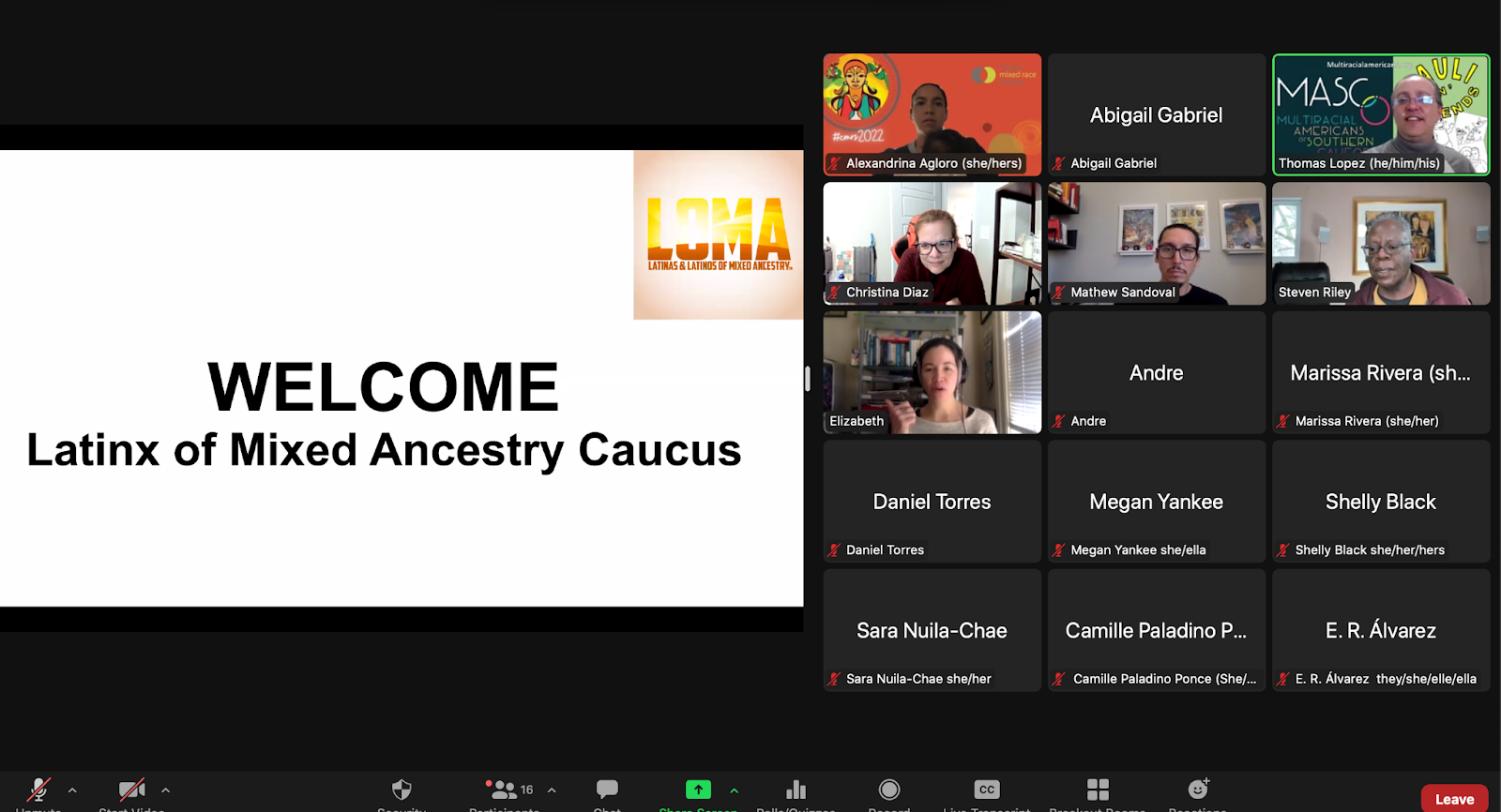Open Polls/Quizzes bar chart icon
The image size is (1501, 812).
[796, 790]
